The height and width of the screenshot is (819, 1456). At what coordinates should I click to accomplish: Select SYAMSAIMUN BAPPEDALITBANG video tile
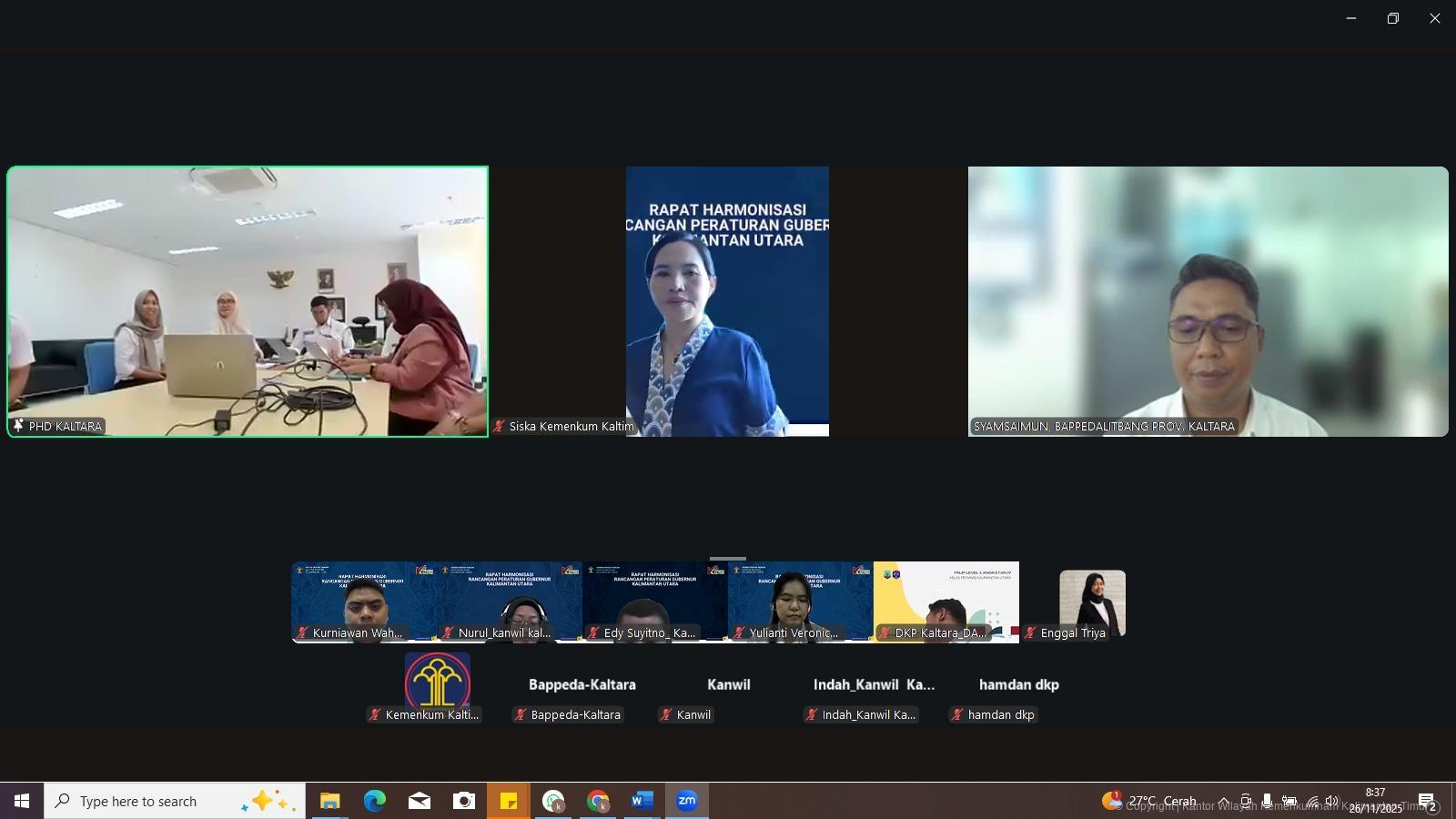click(x=1208, y=301)
